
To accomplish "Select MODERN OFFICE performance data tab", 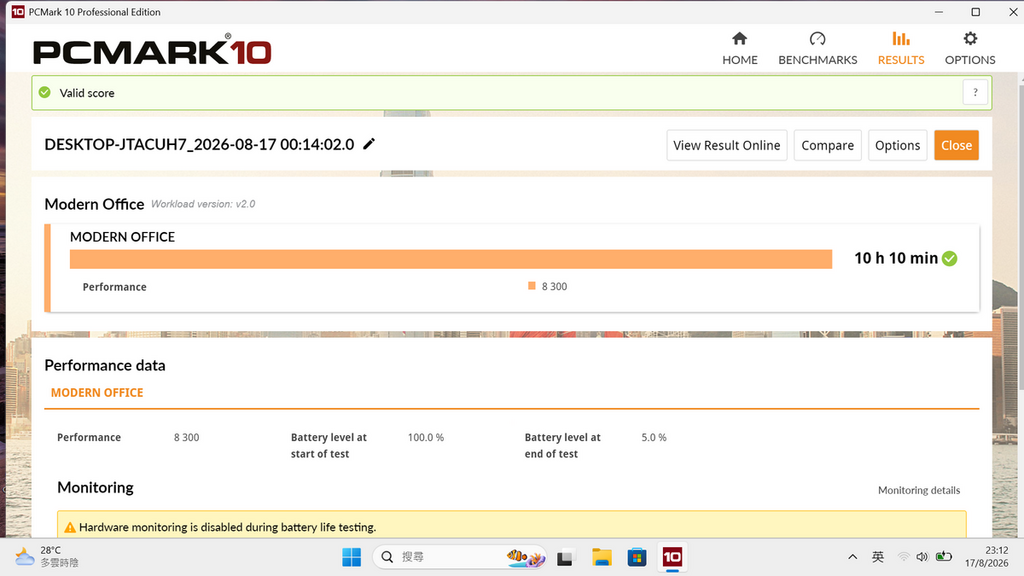I will coord(97,392).
